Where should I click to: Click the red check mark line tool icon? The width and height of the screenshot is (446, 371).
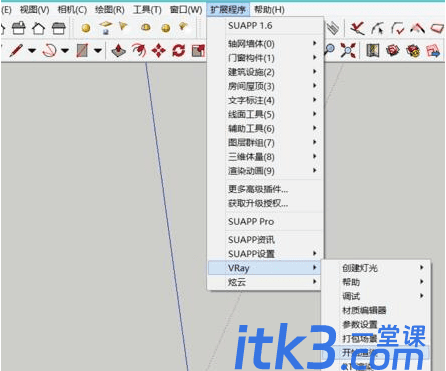coord(357,28)
